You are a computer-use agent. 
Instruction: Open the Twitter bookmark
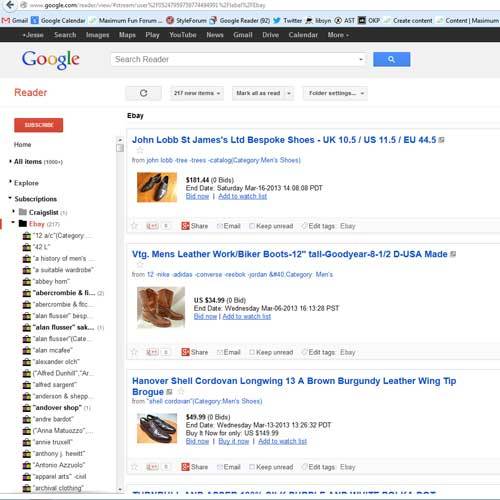tap(287, 21)
